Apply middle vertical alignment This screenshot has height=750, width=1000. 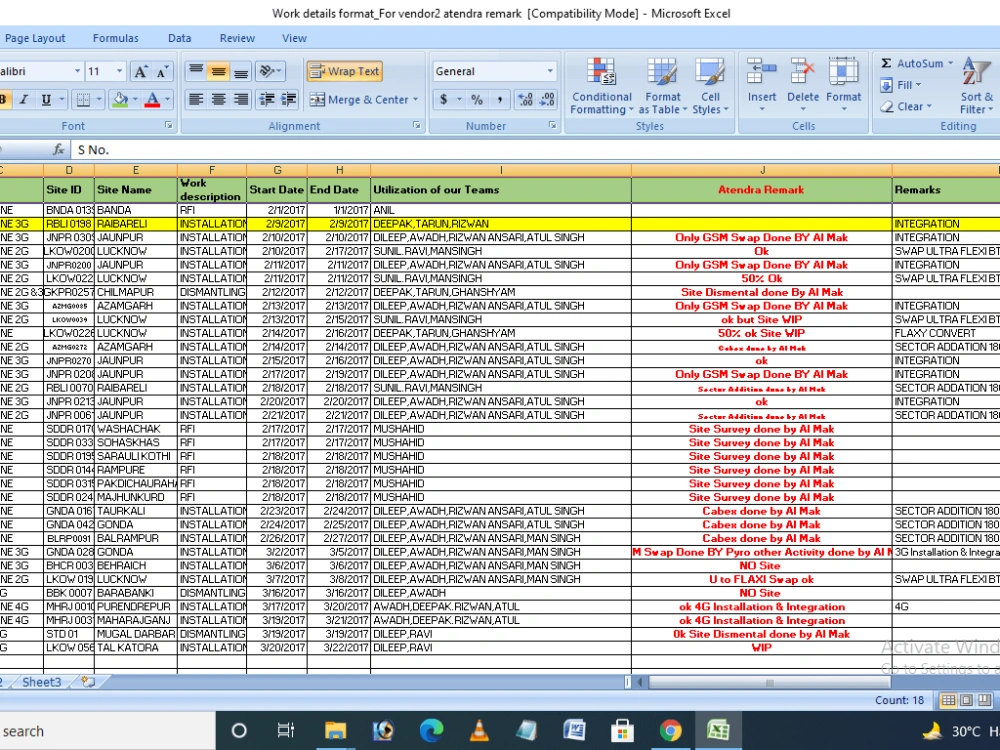(x=218, y=71)
